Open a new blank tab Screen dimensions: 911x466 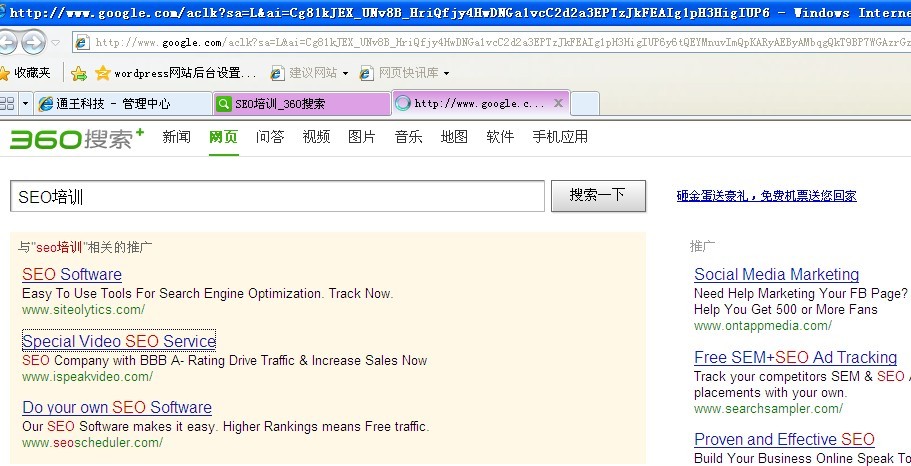[x=585, y=104]
